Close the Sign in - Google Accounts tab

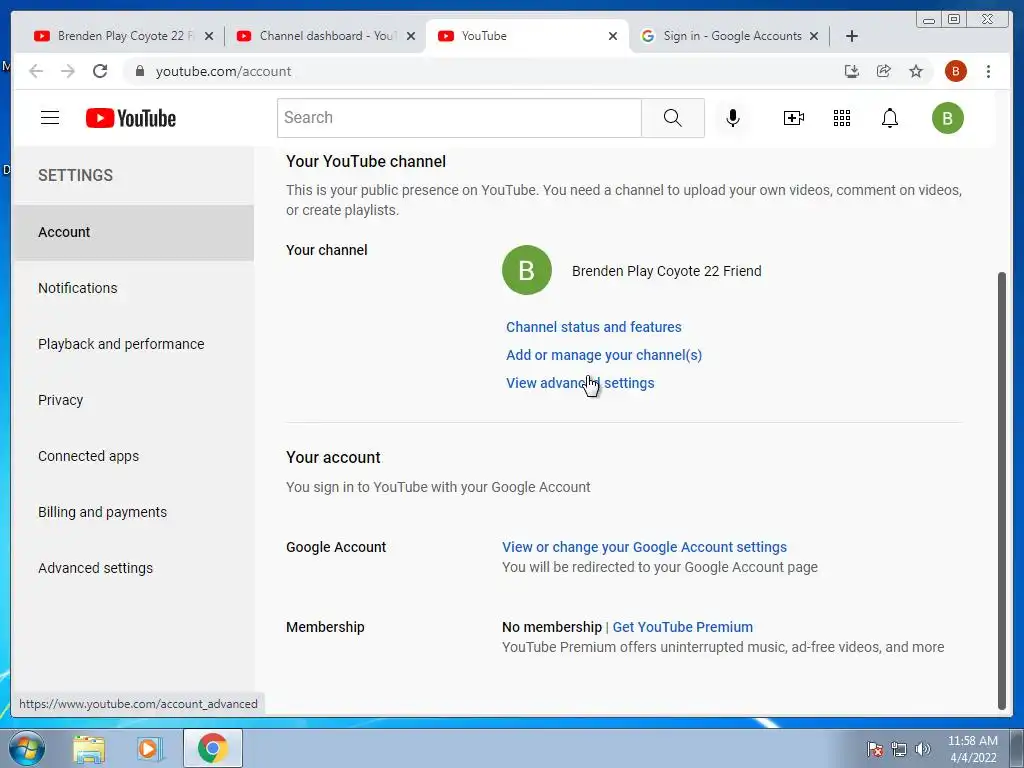pos(814,36)
